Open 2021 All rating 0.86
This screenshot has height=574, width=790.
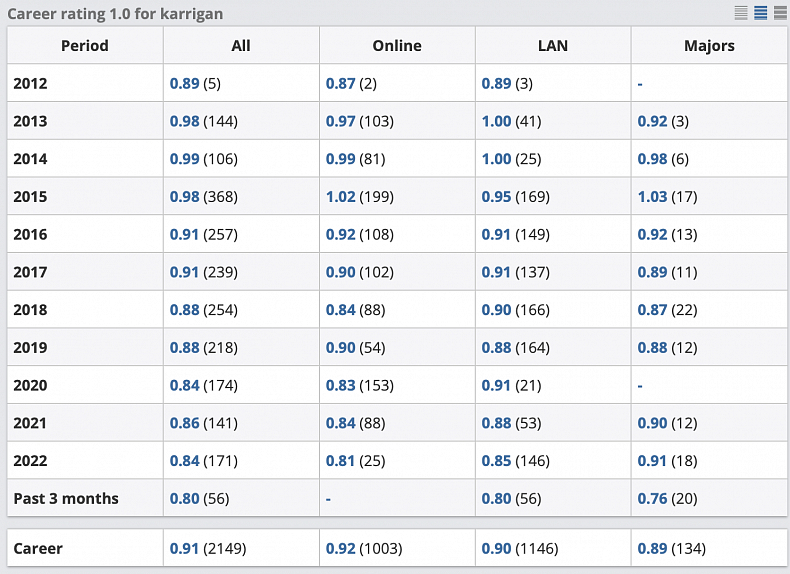pos(184,424)
